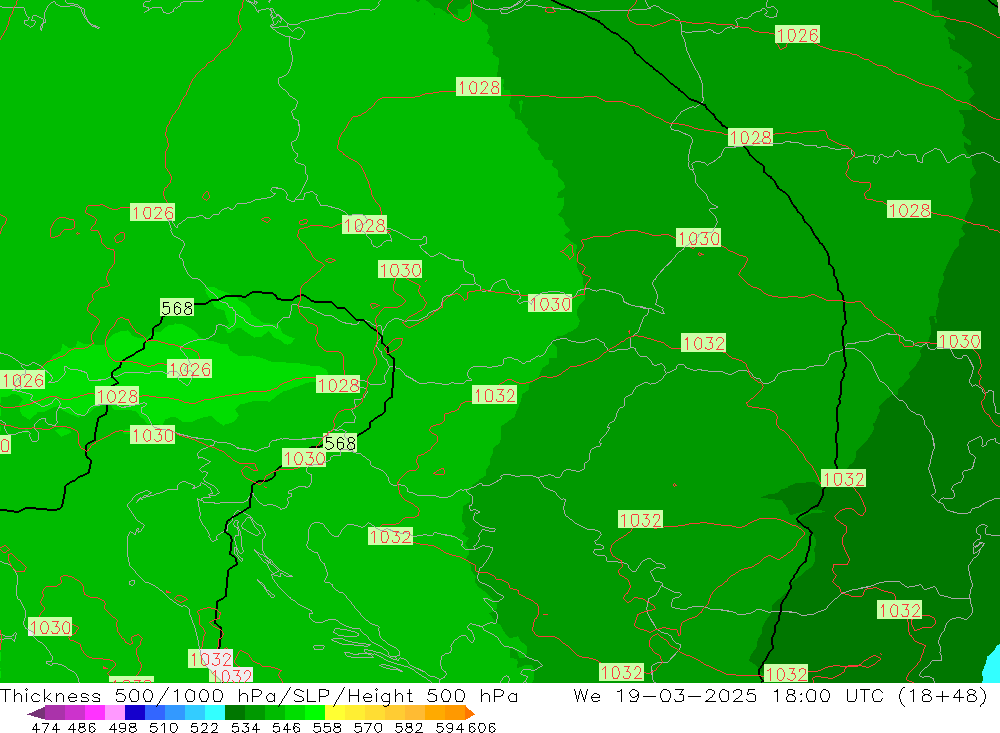The image size is (1000, 733).
Task: Click the legend value 570
Action: tap(367, 727)
